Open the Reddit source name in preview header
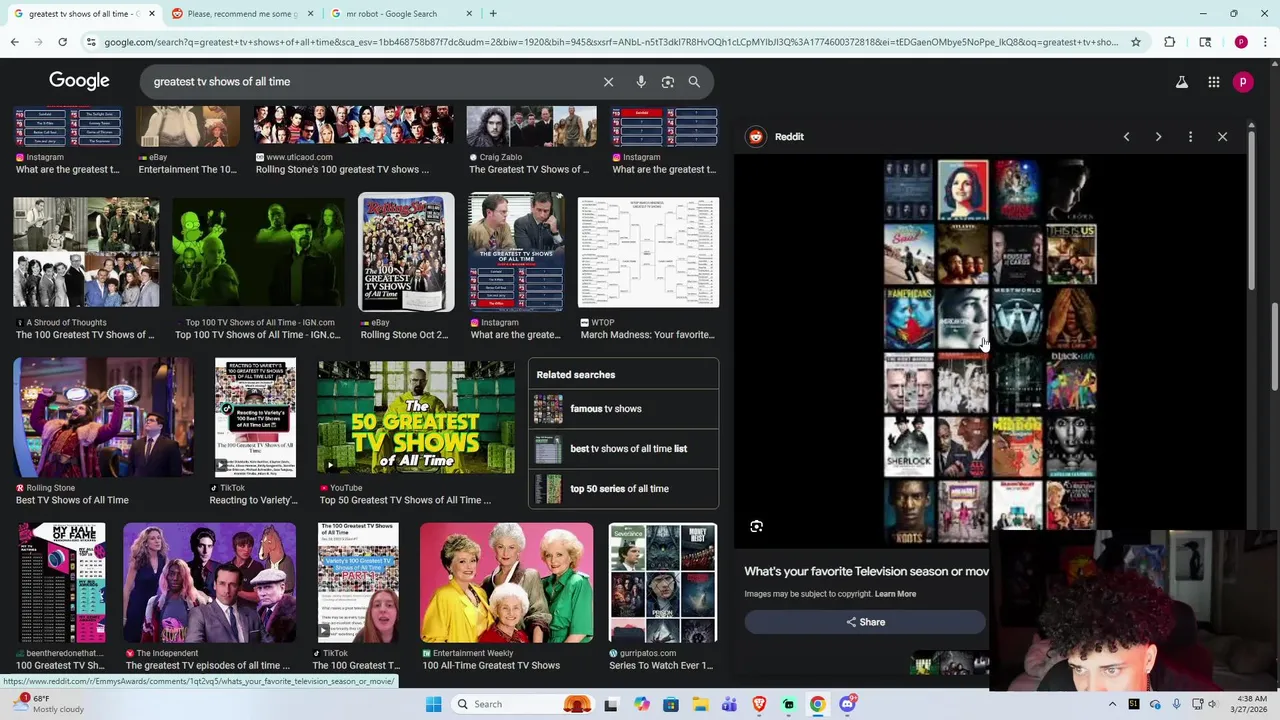The height and width of the screenshot is (720, 1280). pos(789,137)
